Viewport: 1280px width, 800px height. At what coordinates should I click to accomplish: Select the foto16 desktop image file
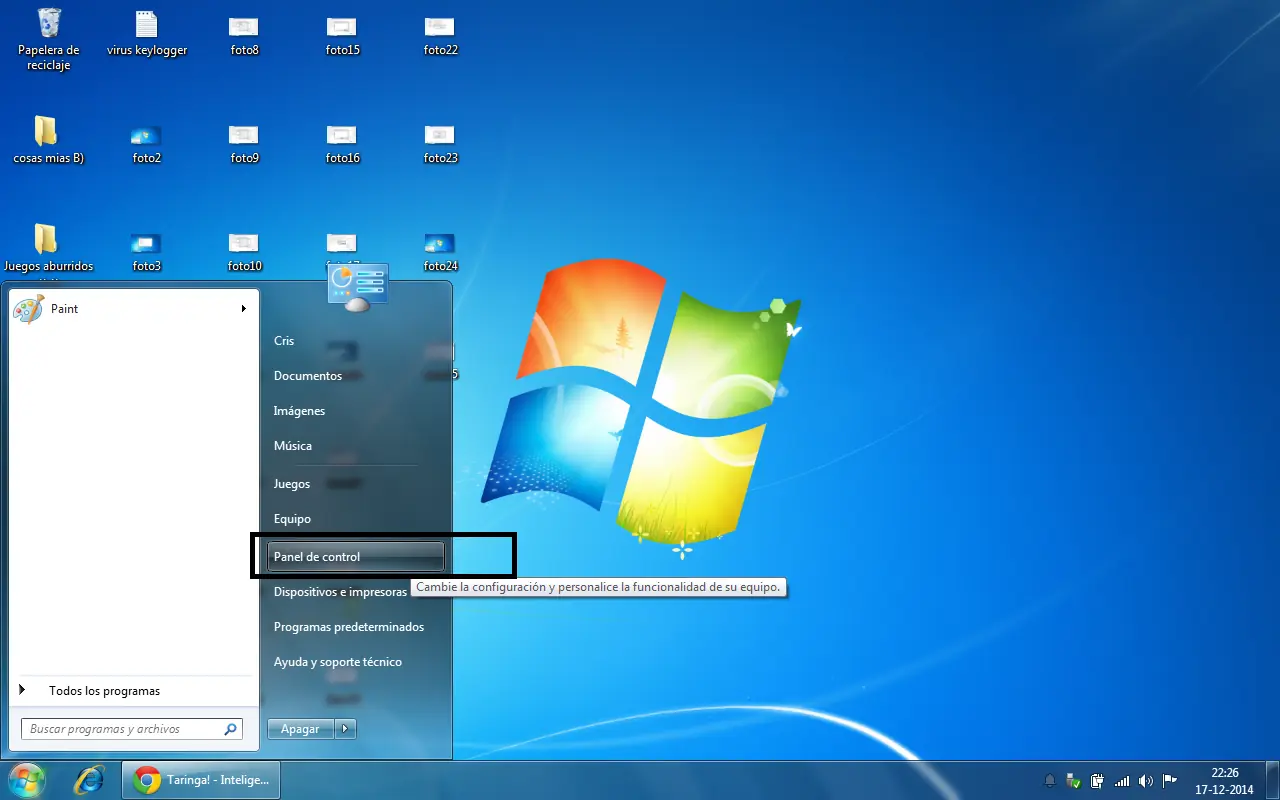click(342, 143)
